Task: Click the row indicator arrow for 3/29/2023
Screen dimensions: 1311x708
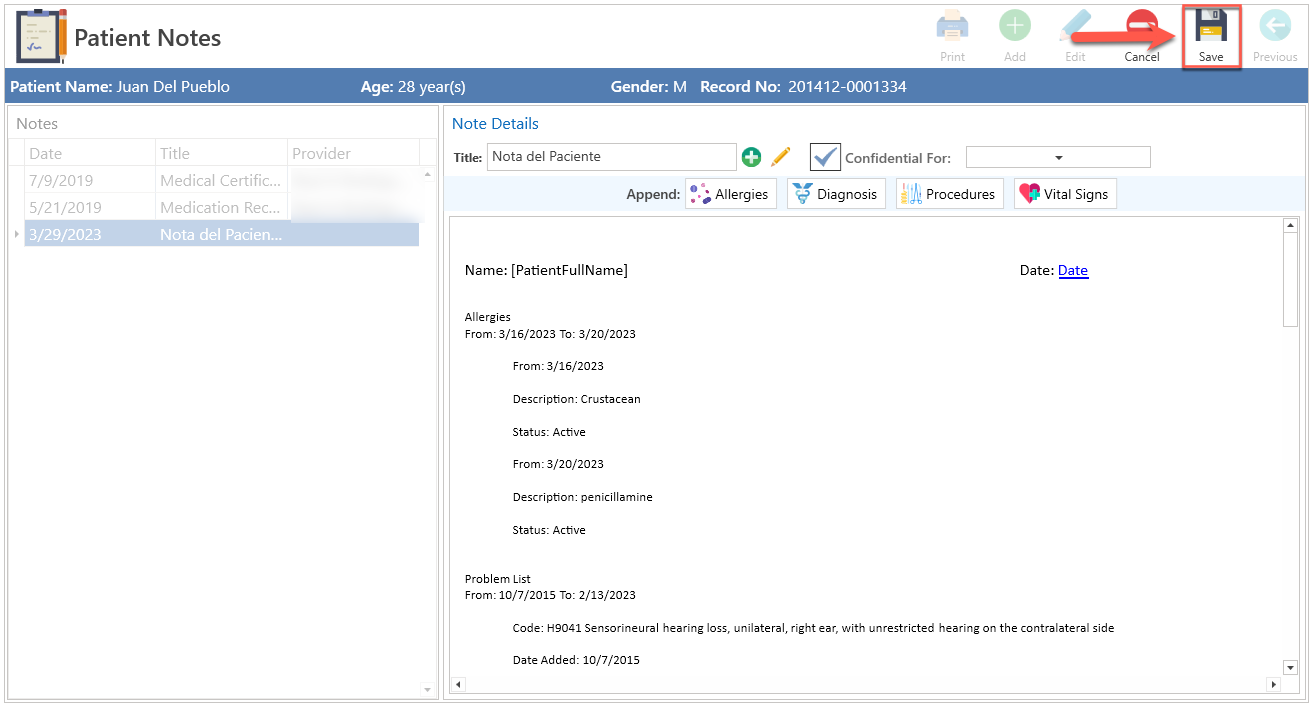Action: pos(16,234)
